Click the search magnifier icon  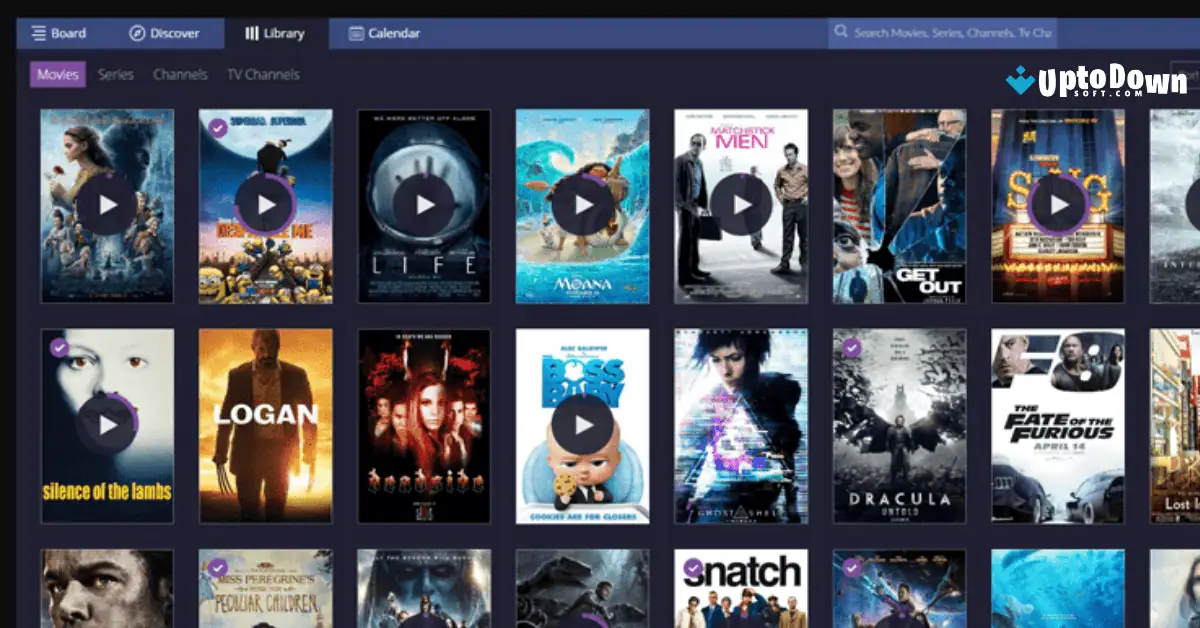[839, 32]
